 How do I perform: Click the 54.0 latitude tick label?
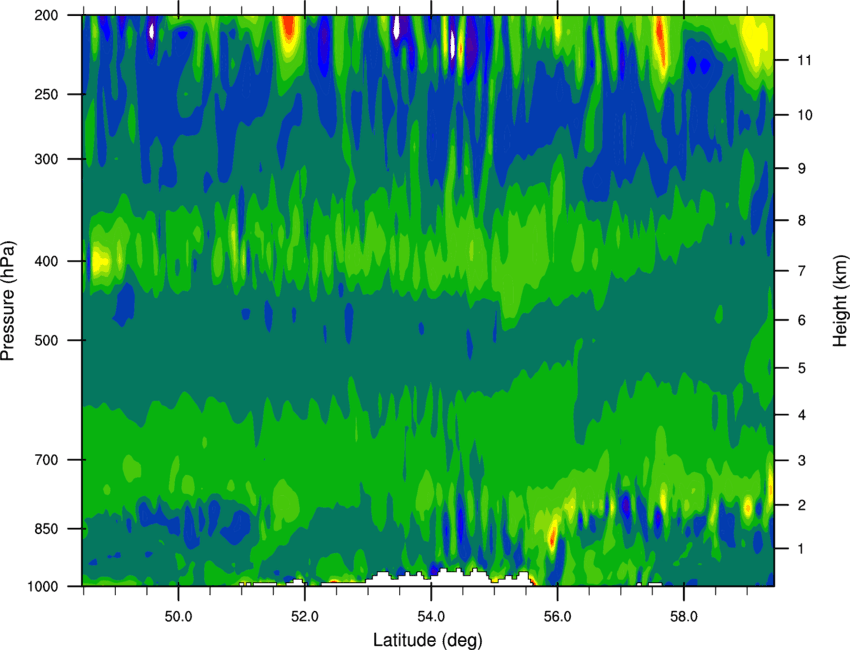click(432, 617)
